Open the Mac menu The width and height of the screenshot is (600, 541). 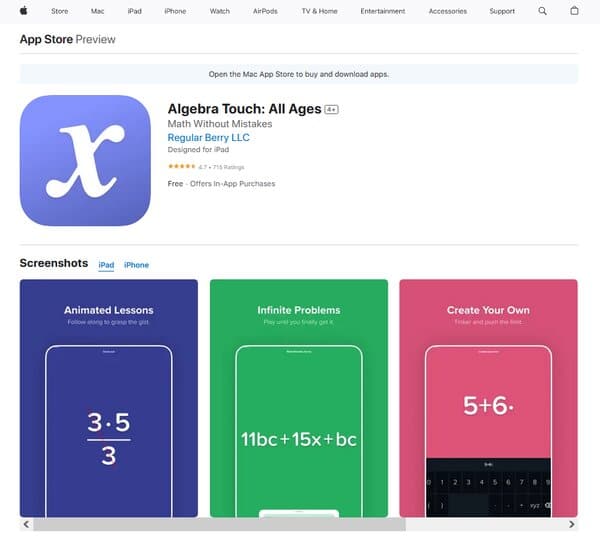[x=98, y=11]
